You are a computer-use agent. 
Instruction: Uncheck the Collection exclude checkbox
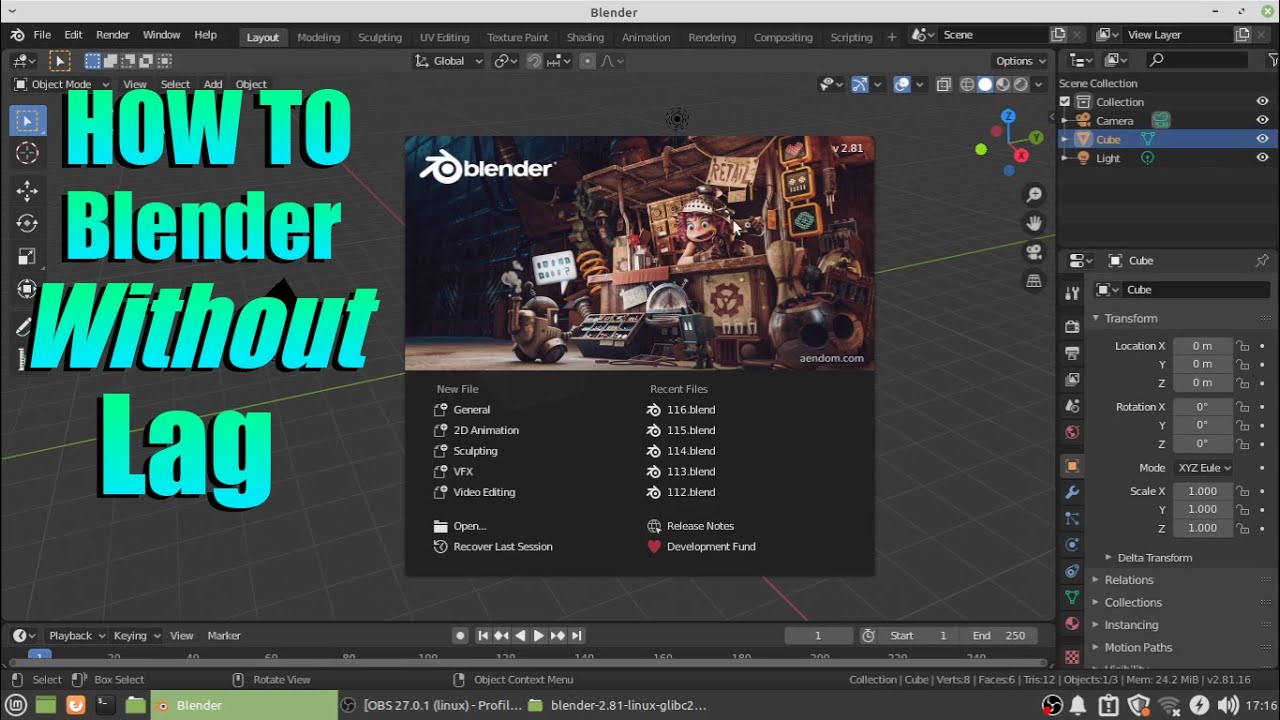click(x=1065, y=102)
